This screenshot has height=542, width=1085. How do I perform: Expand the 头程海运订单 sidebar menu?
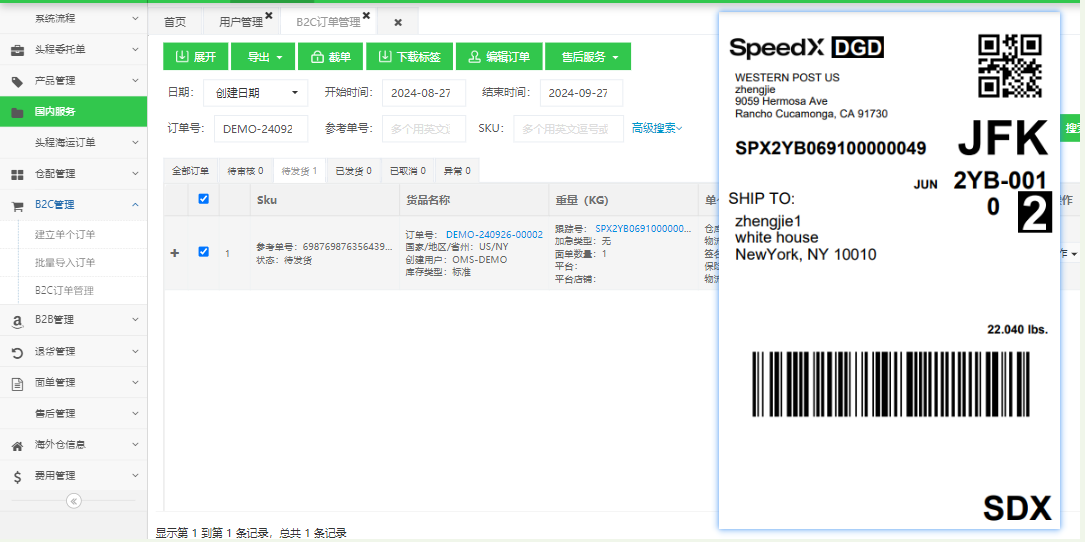136,143
